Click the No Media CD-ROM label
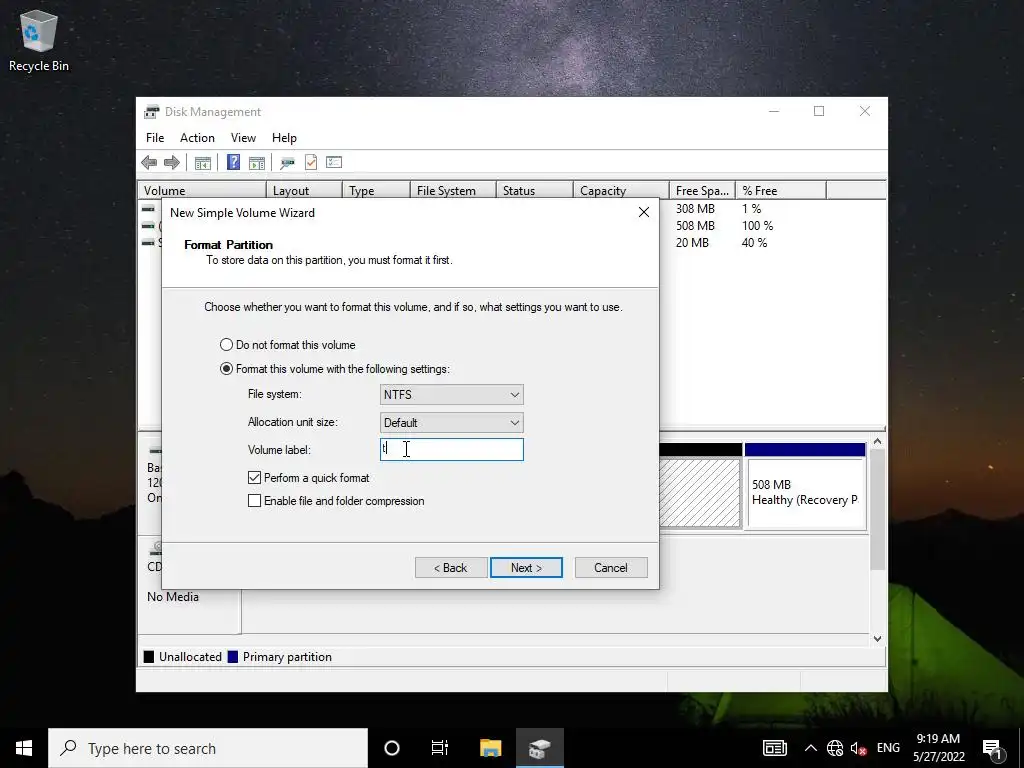This screenshot has width=1024, height=768. point(172,597)
